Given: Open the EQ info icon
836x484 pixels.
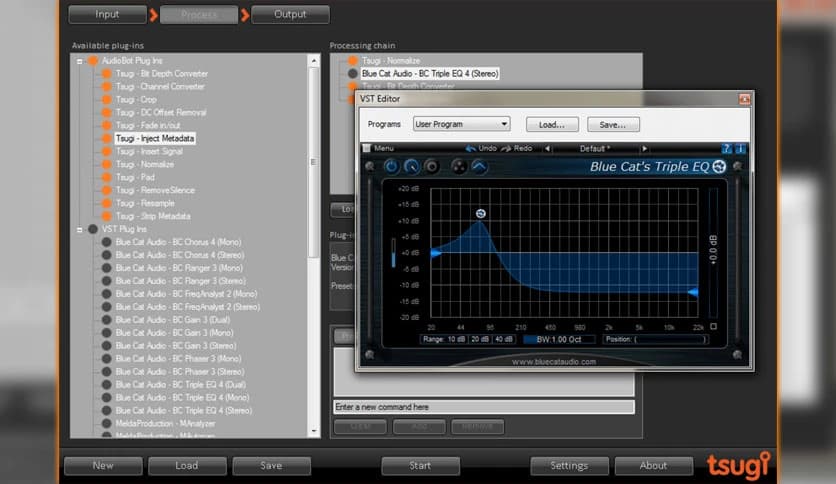Looking at the screenshot, I should pos(739,149).
